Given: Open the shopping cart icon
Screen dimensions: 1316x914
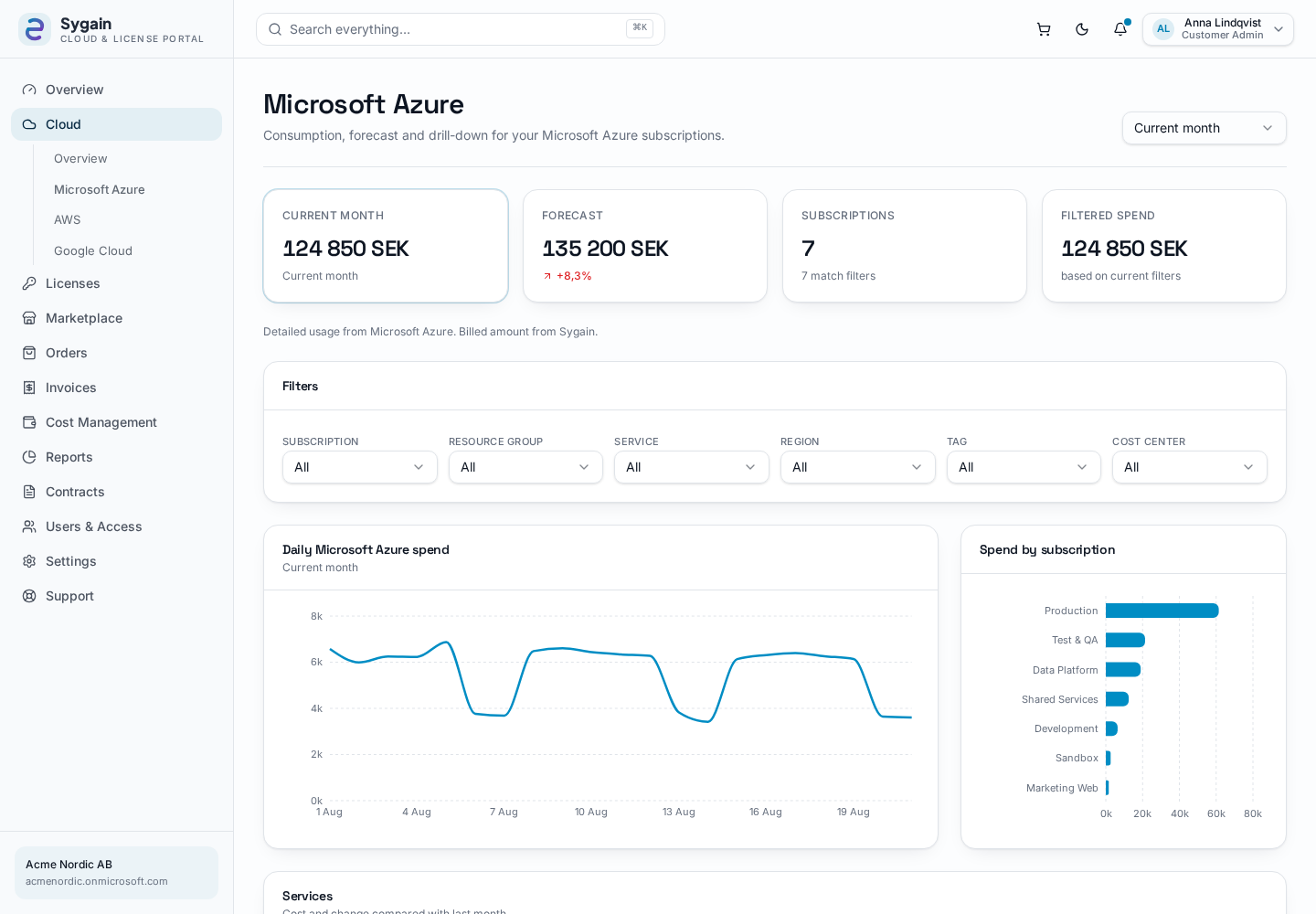Looking at the screenshot, I should 1044,29.
